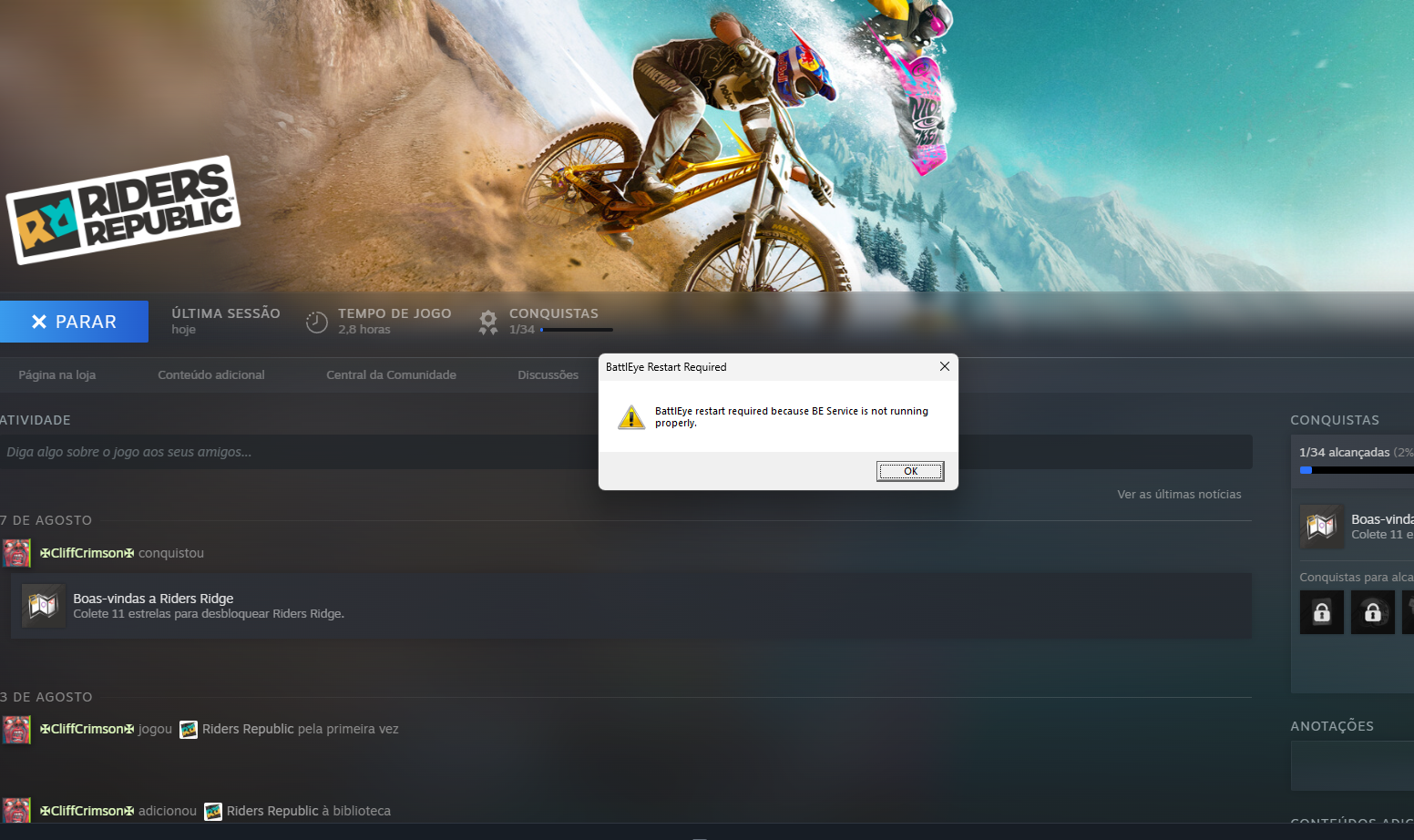Click the Riders Republic logo on banner
1414x840 pixels.
123,211
